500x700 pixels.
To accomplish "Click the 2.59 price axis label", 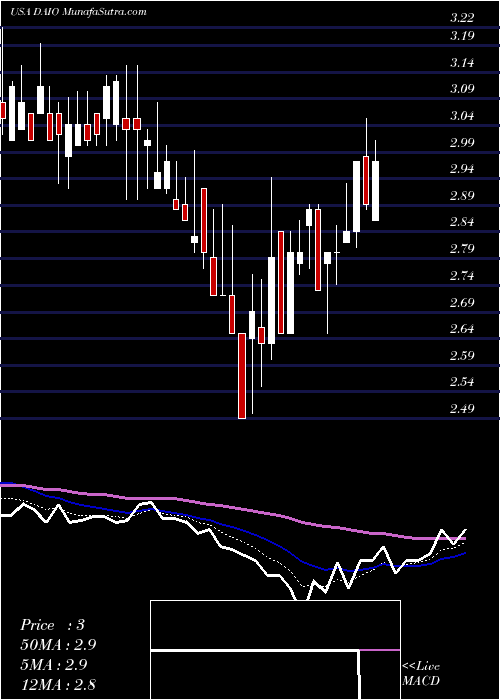I will [x=462, y=355].
